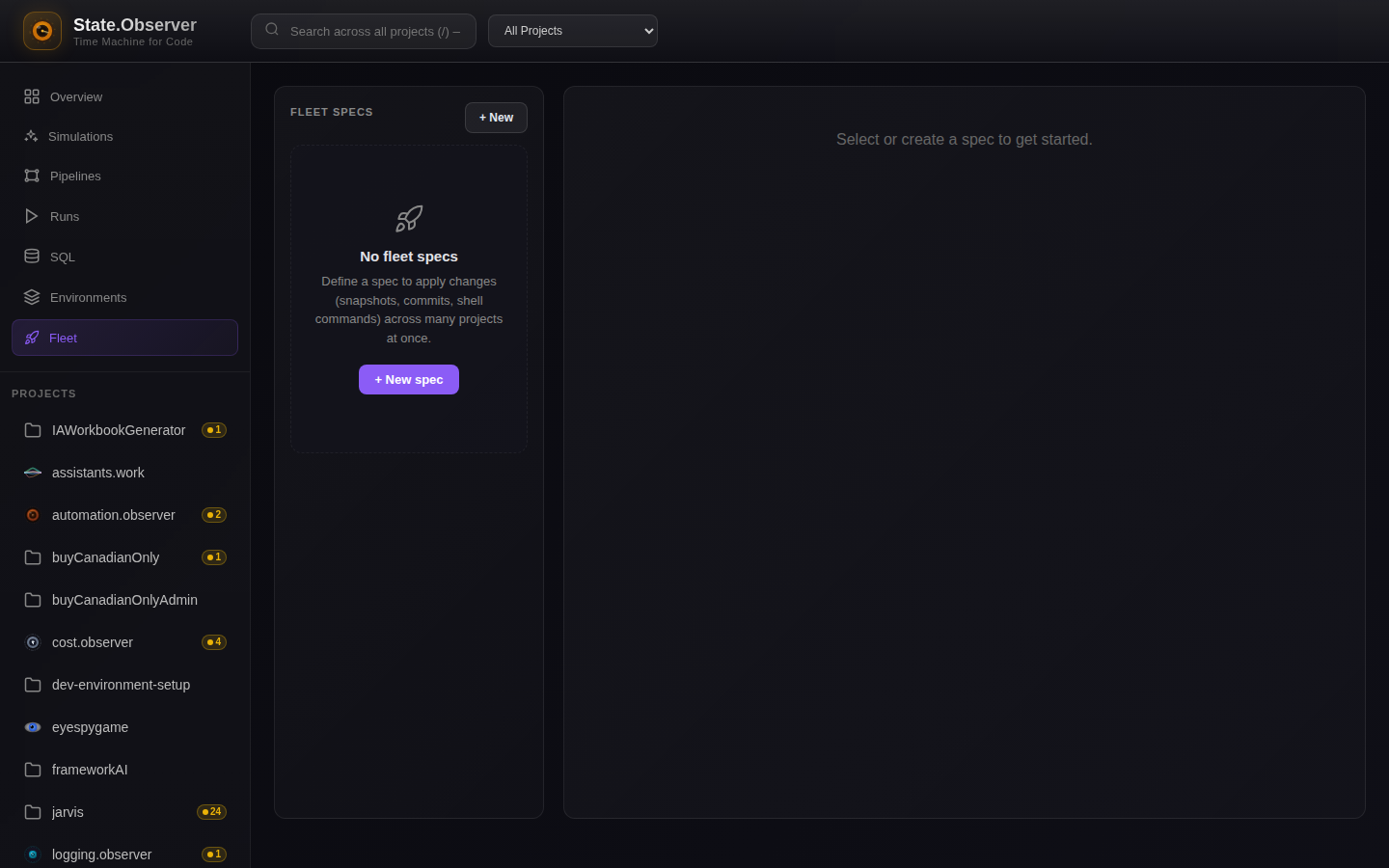Click the buyCanadianOnly badge showing 1
Viewport: 1389px width, 868px height.
pyautogui.click(x=214, y=557)
